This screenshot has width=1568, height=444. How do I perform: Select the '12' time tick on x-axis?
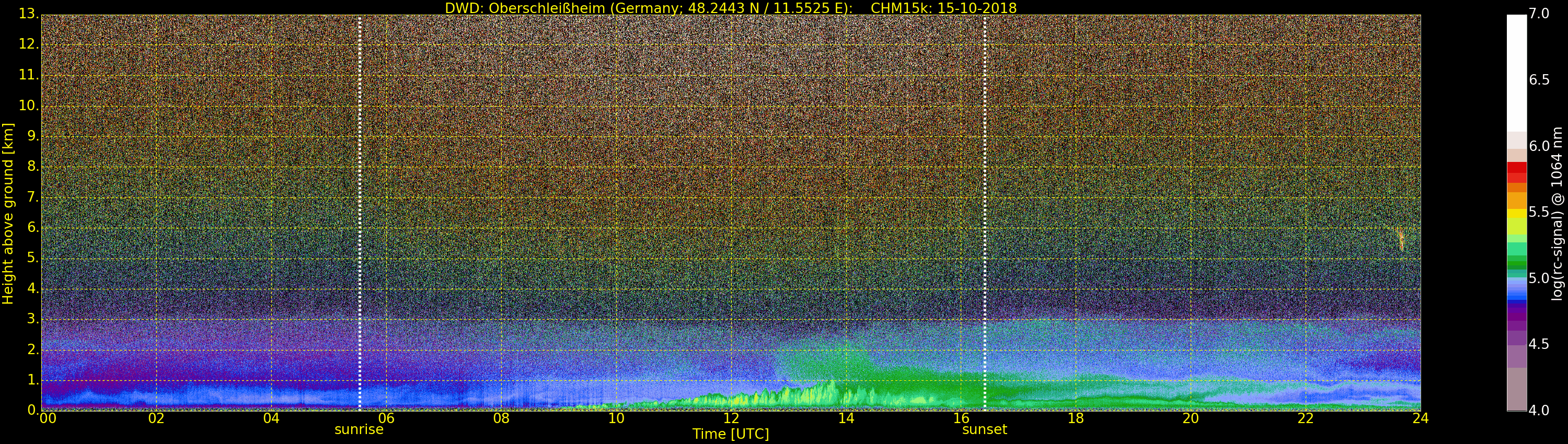coord(731,418)
